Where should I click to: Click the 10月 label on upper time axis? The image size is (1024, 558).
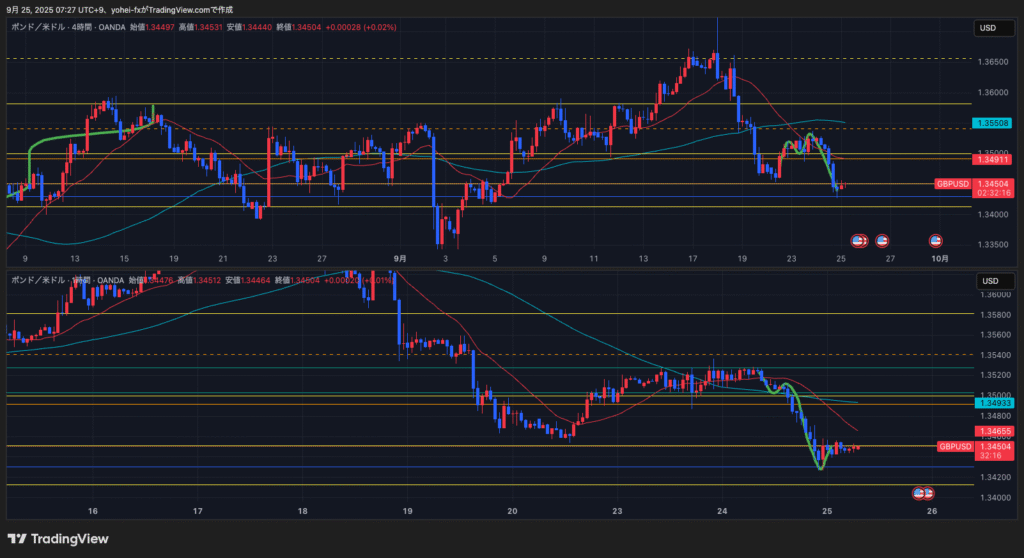pyautogui.click(x=940, y=258)
